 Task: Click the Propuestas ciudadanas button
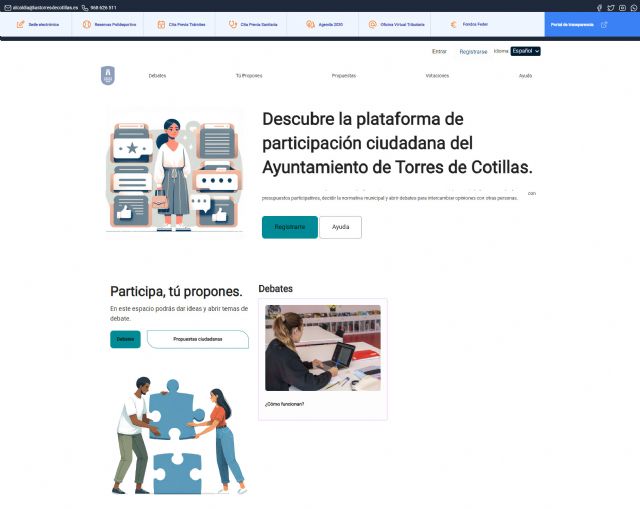(x=197, y=339)
